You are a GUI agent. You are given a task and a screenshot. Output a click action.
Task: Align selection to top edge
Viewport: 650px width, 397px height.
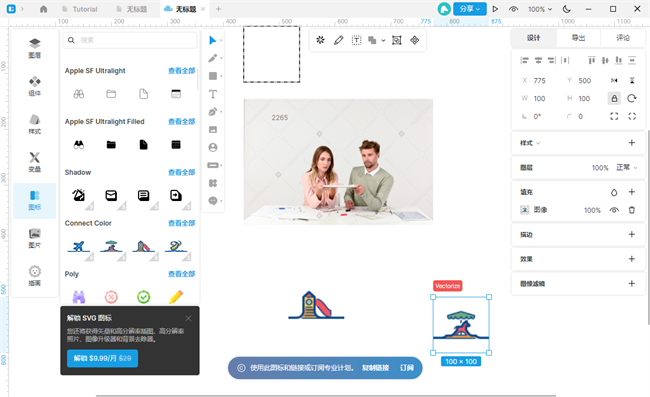(x=592, y=61)
